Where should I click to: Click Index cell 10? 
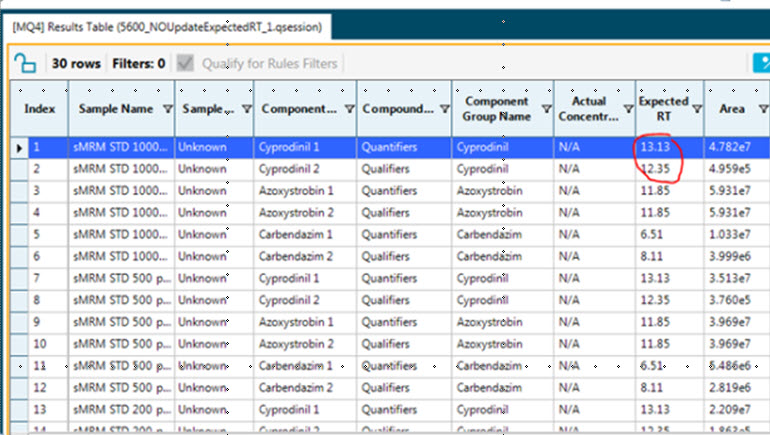point(48,344)
